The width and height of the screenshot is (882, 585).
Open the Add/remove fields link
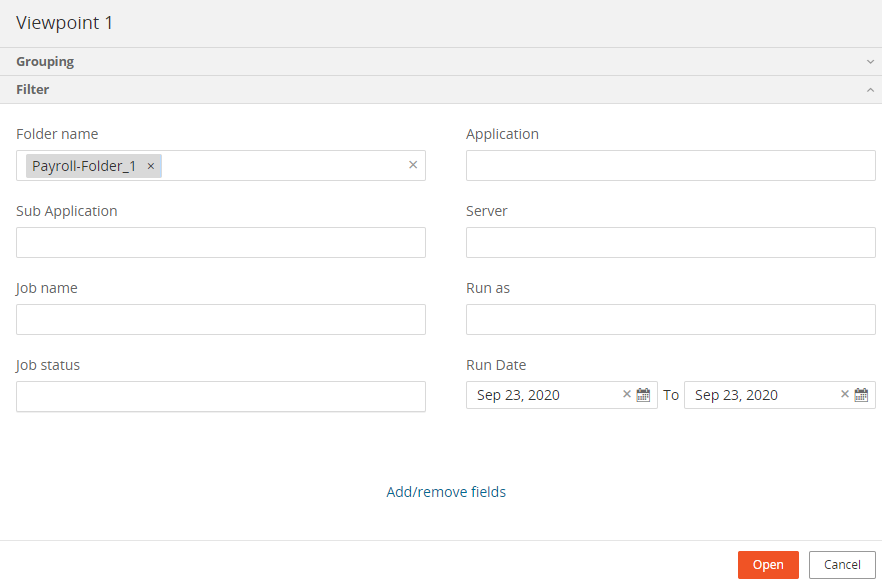pyautogui.click(x=446, y=492)
